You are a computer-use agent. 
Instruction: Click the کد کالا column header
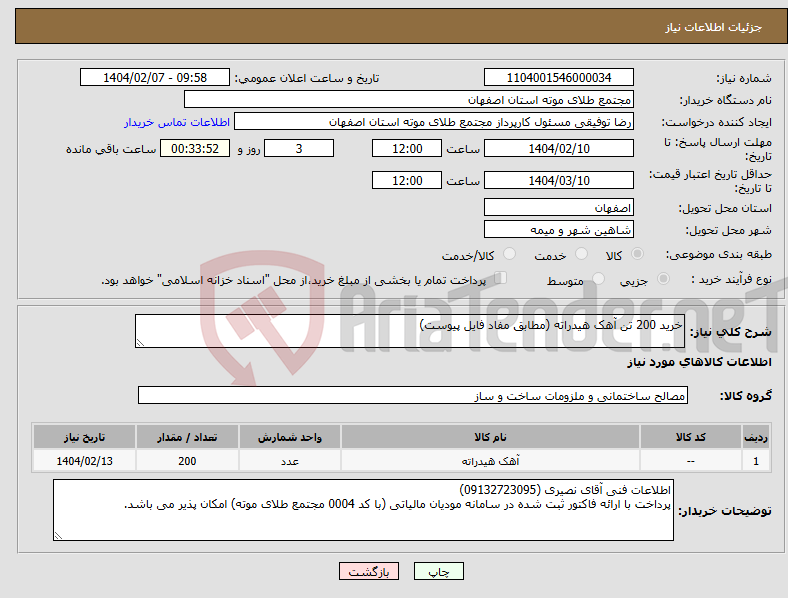(691, 437)
